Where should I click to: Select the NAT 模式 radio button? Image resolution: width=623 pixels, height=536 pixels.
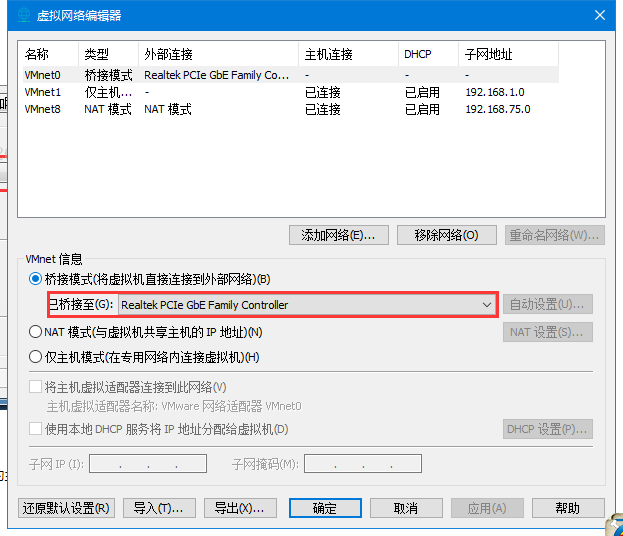point(35,332)
